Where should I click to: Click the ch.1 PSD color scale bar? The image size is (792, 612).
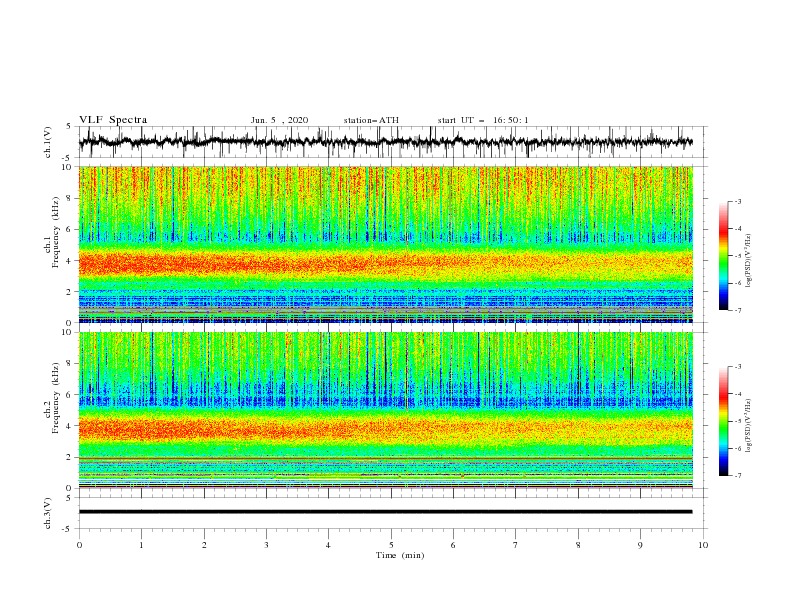[724, 256]
